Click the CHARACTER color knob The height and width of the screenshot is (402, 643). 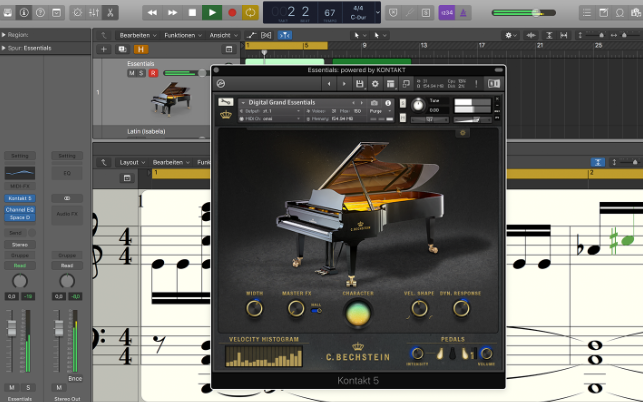coord(358,313)
